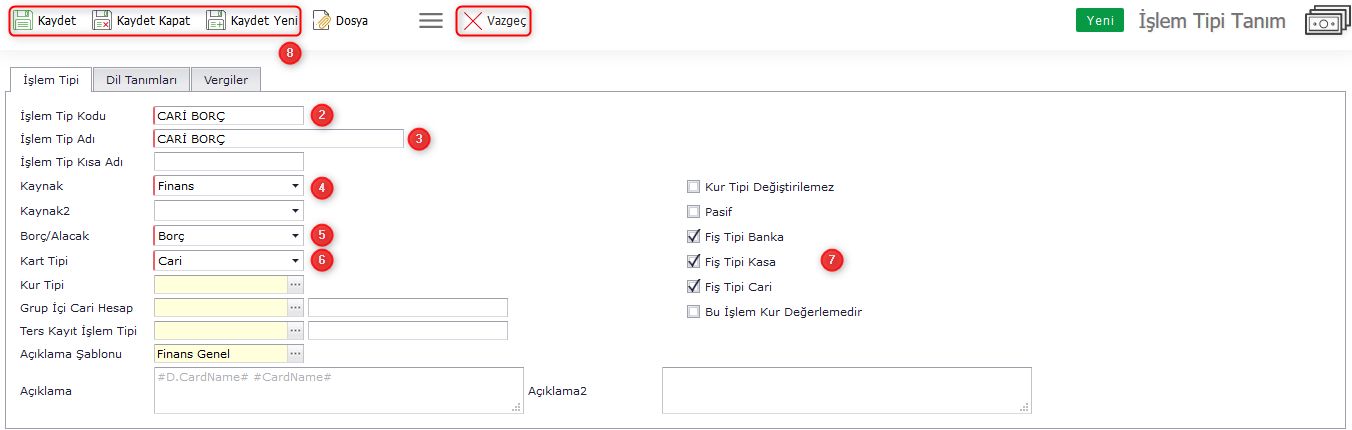Open the Dosya file attachment icon
The image size is (1352, 430).
pyautogui.click(x=322, y=20)
